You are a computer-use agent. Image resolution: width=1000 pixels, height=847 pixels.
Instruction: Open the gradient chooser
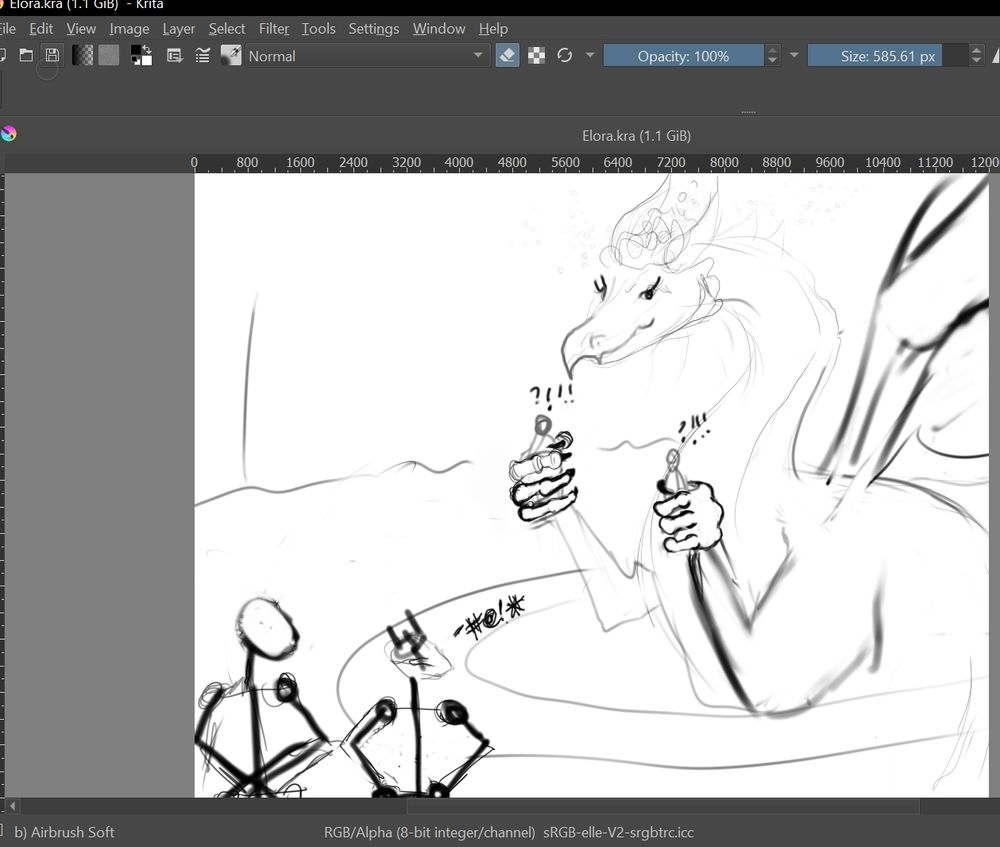(x=82, y=55)
